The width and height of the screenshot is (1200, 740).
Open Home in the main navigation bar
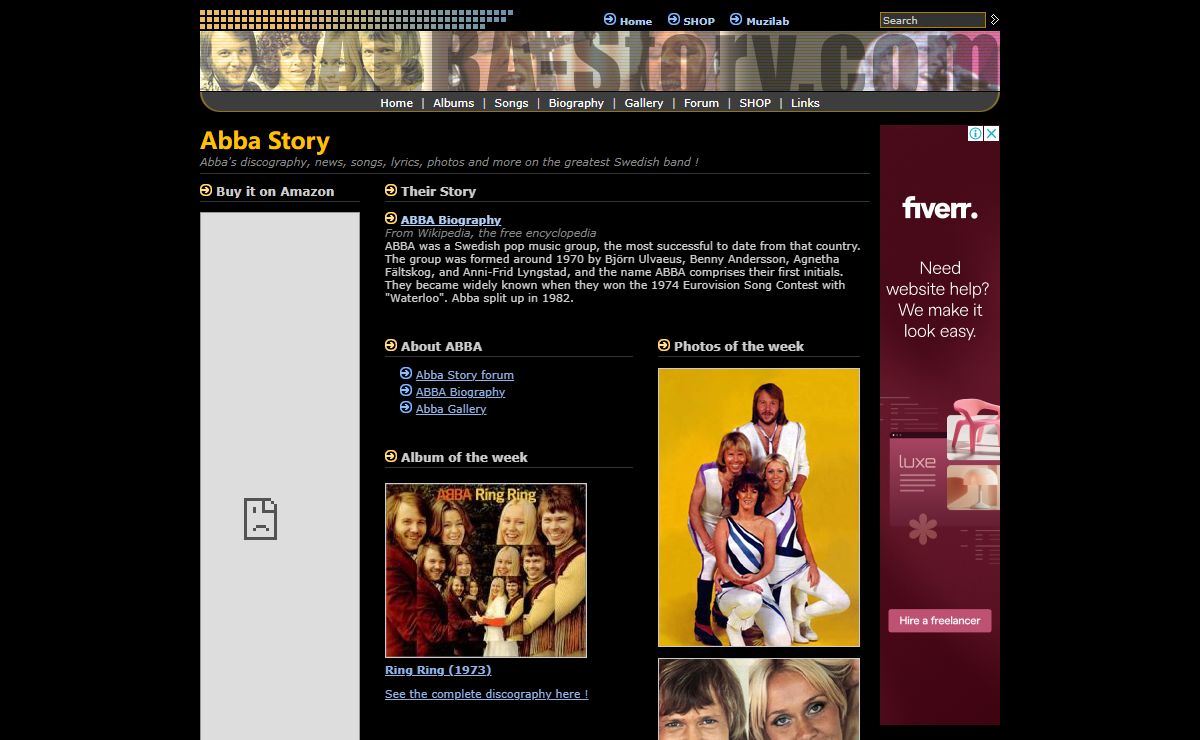(396, 103)
